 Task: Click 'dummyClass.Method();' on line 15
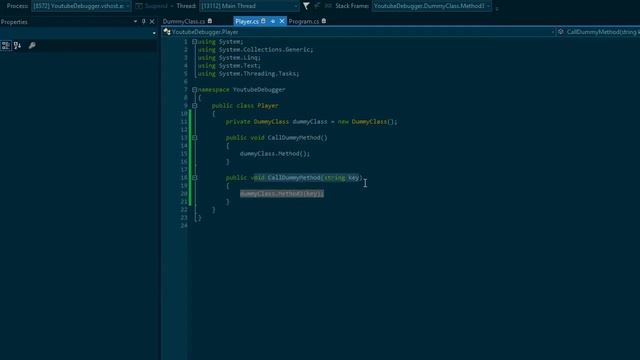(x=275, y=153)
